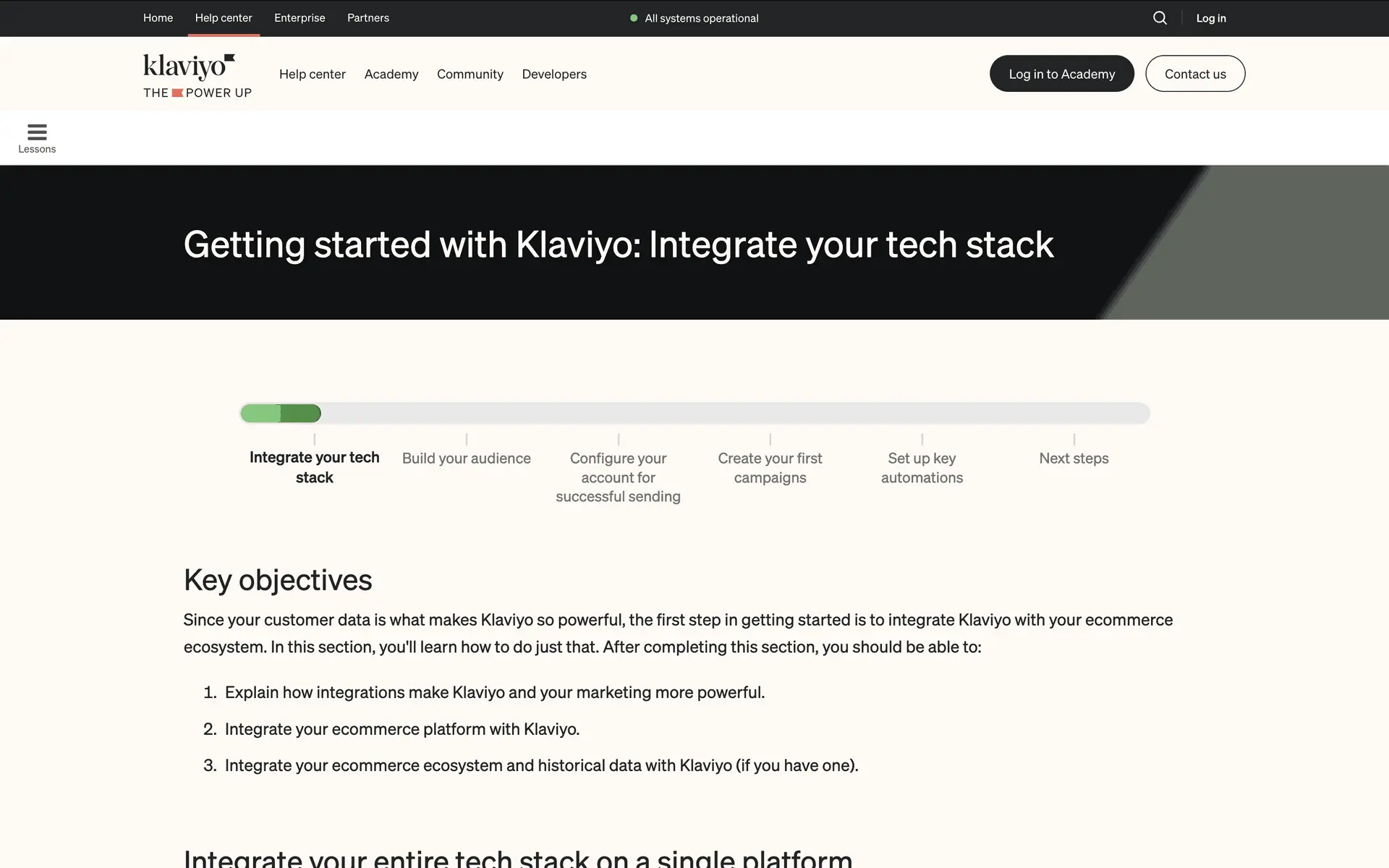This screenshot has width=1389, height=868.
Task: Click the Klaviyo Power Up logo
Action: click(x=197, y=75)
